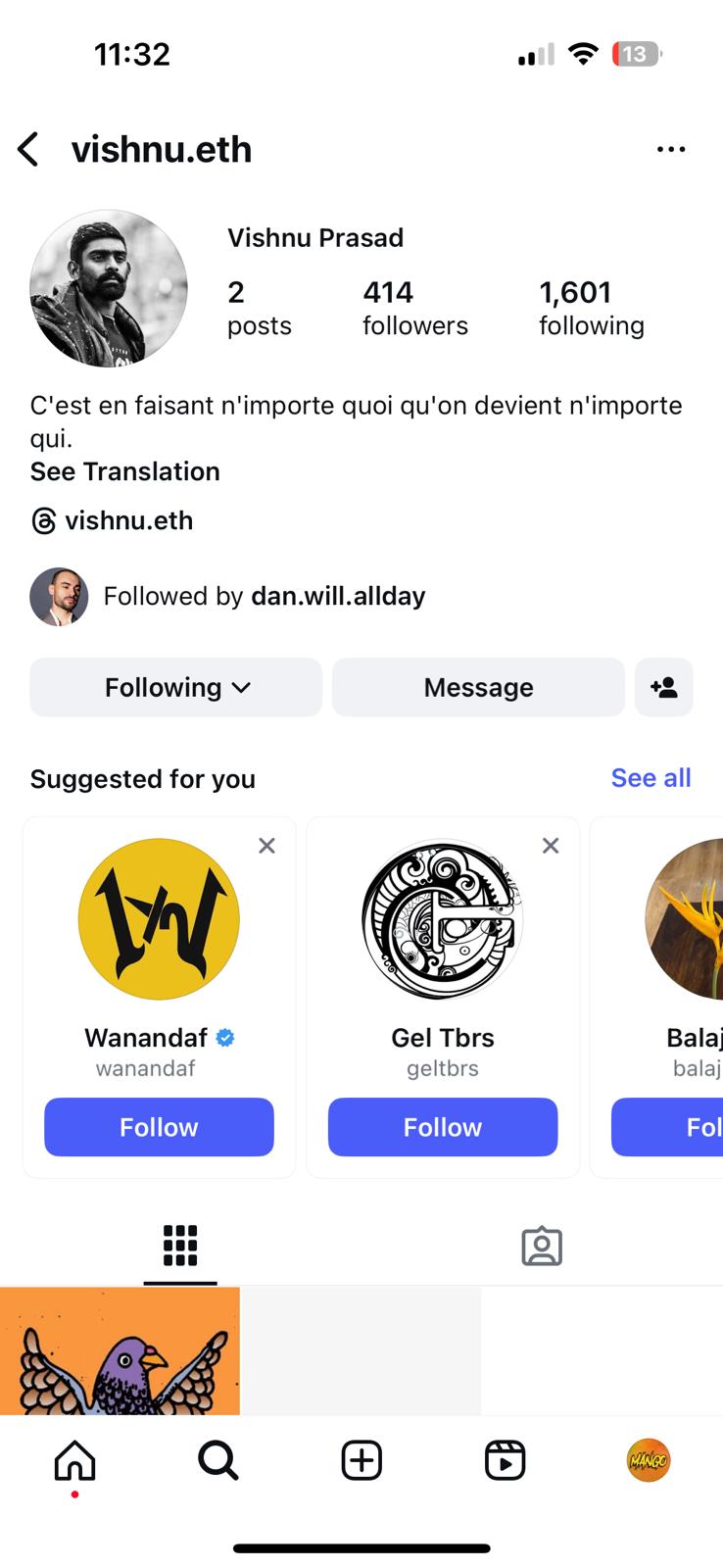Tap the create new post plus icon
This screenshot has width=723, height=1568.
(x=361, y=1461)
